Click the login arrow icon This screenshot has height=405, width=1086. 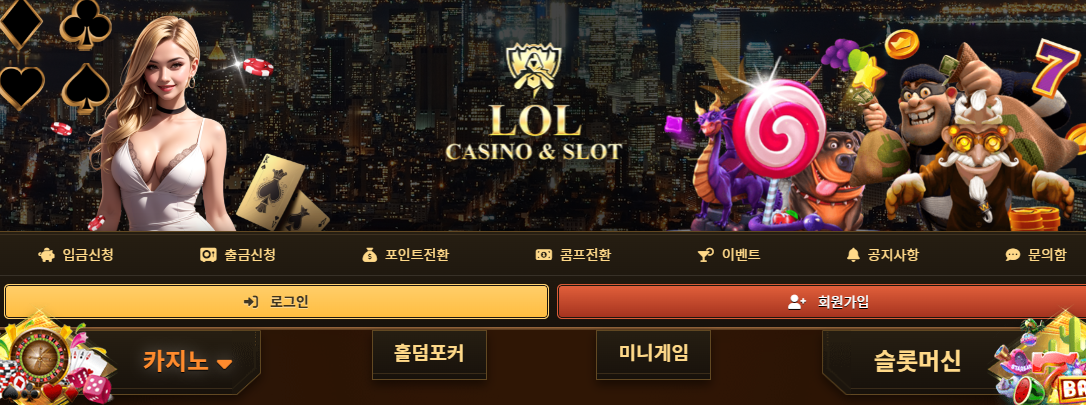pos(251,302)
